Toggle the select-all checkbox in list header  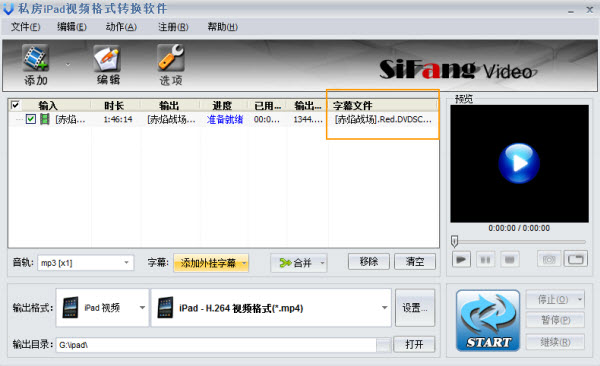pyautogui.click(x=15, y=105)
